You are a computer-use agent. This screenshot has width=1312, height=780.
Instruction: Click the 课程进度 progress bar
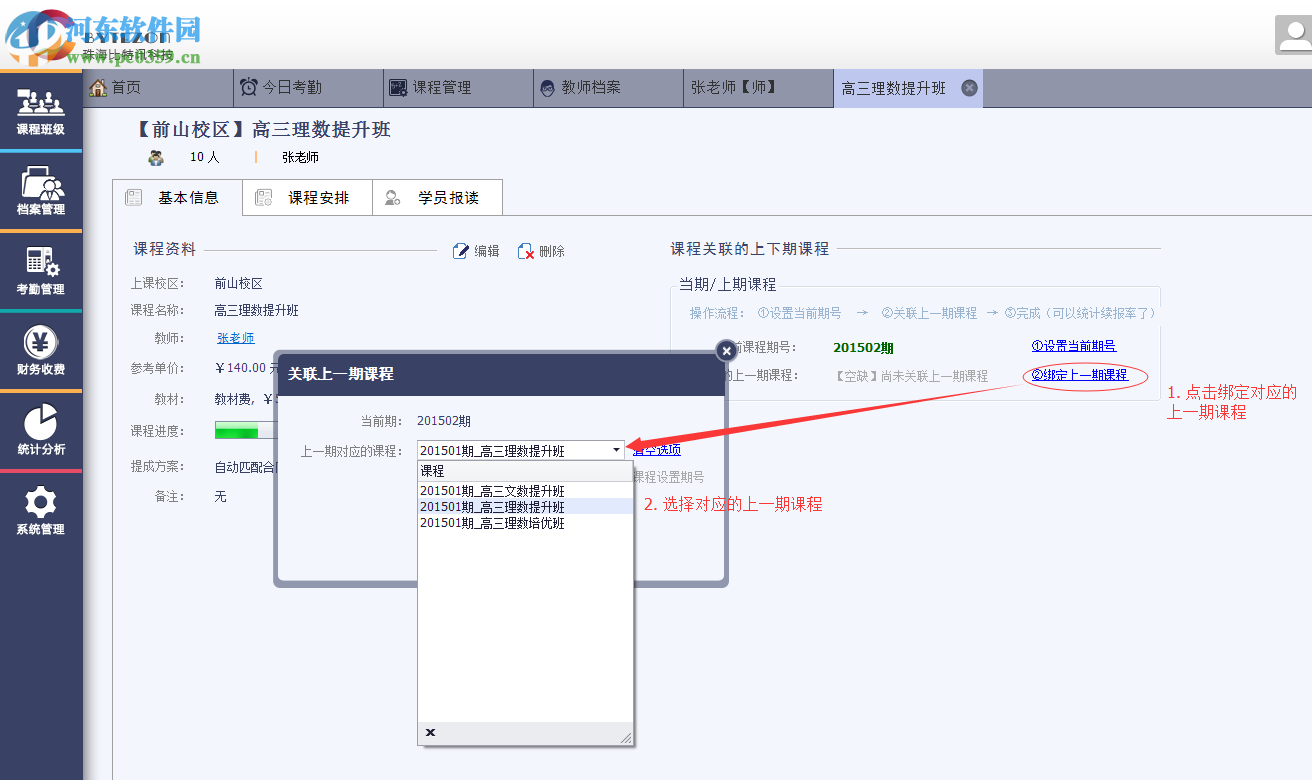[246, 431]
